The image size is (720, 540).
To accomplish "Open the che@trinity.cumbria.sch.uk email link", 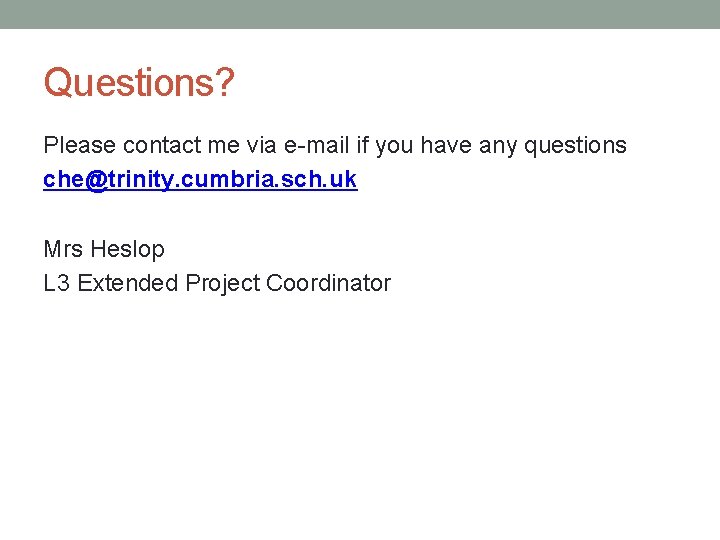I will point(200,180).
